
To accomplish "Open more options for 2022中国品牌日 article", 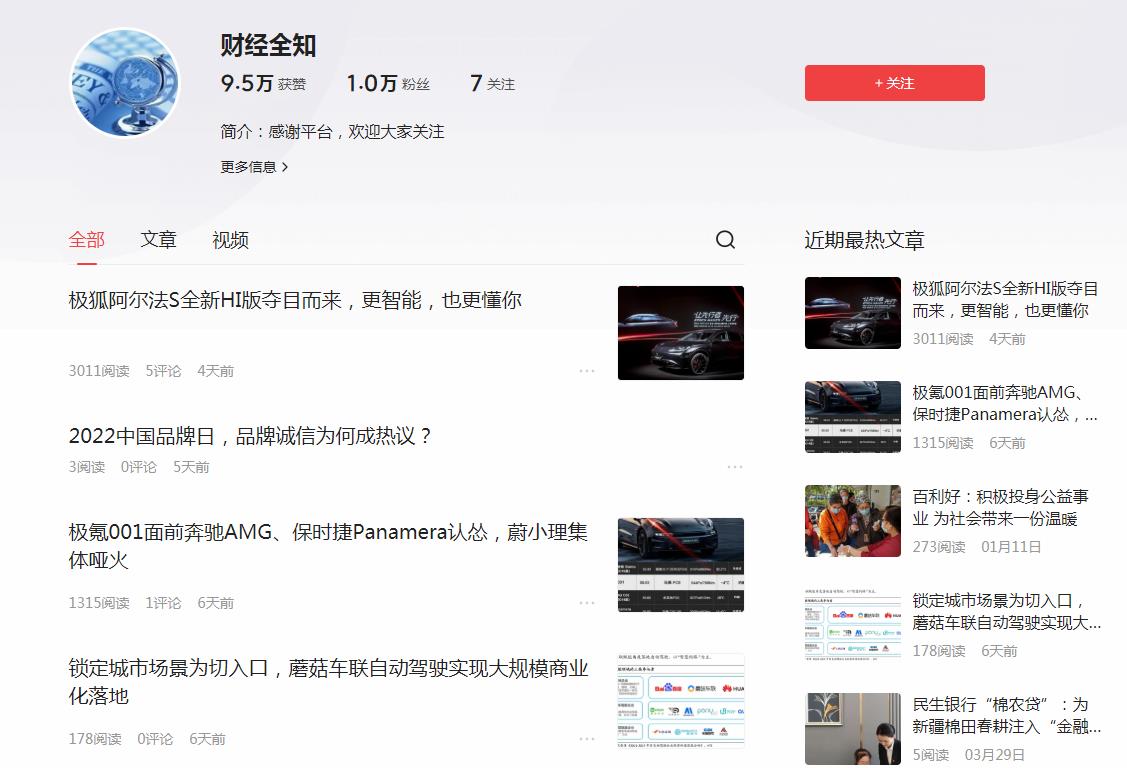I will click(735, 467).
